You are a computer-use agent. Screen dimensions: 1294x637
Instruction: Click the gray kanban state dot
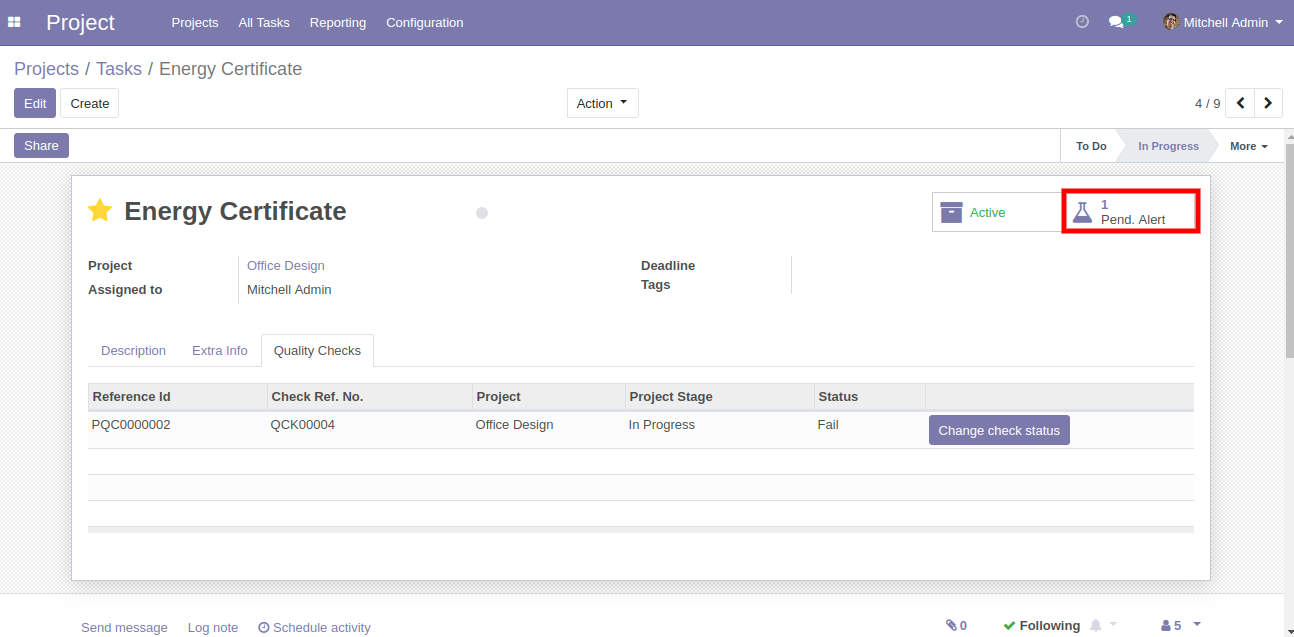coord(482,213)
